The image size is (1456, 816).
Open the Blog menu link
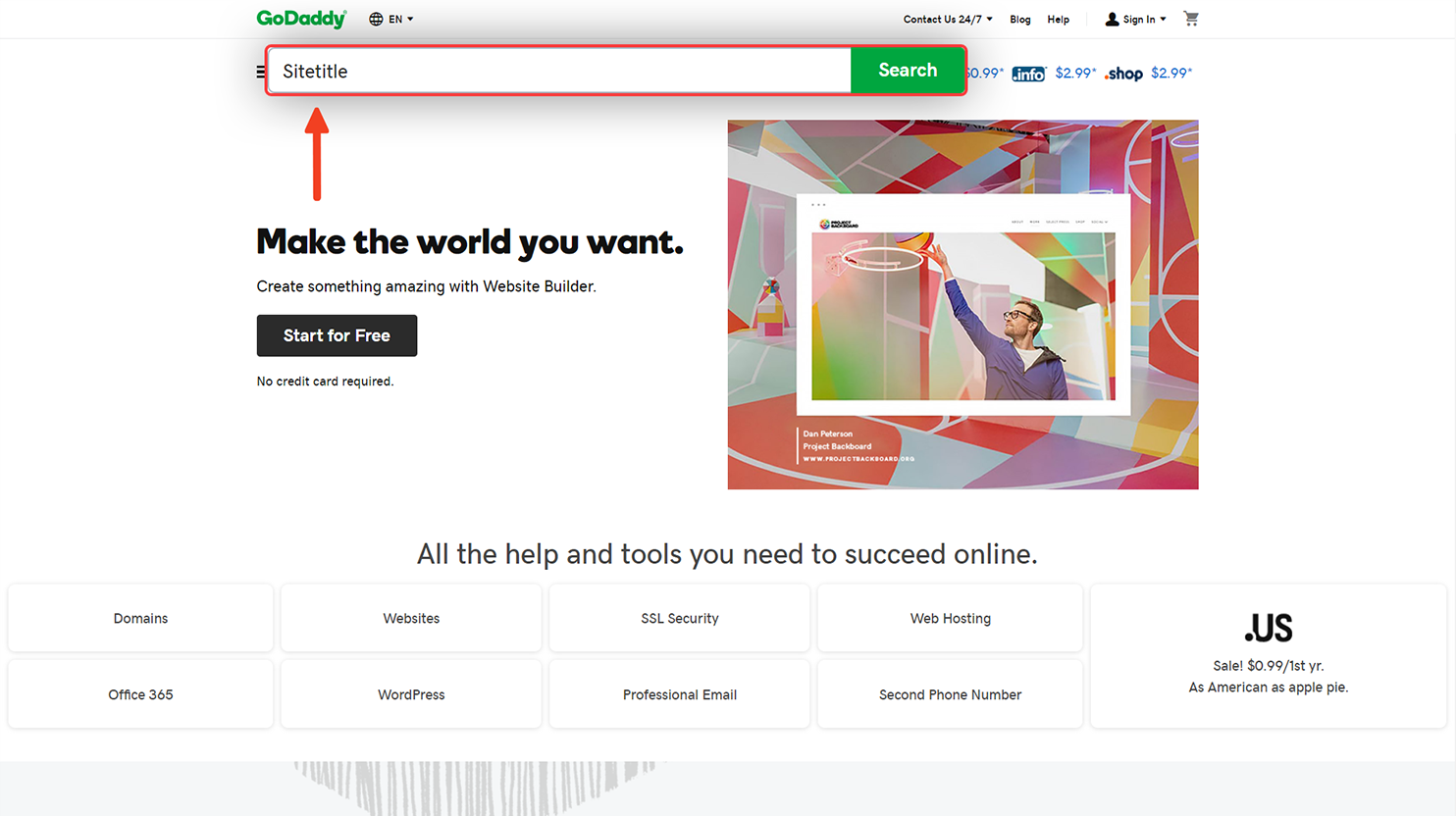pos(1020,20)
